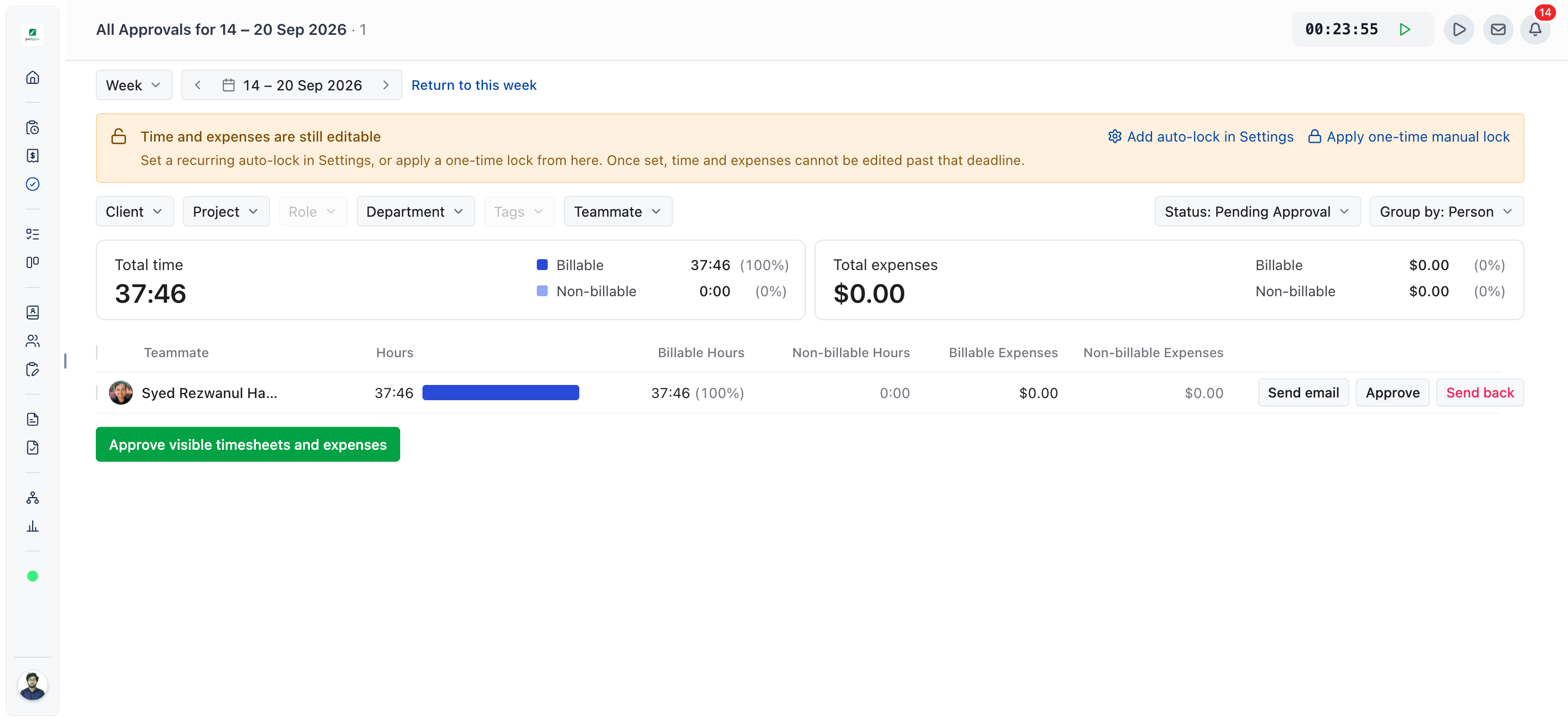1568x722 pixels.
Task: Click the Billable Expenses column header
Action: point(1003,352)
